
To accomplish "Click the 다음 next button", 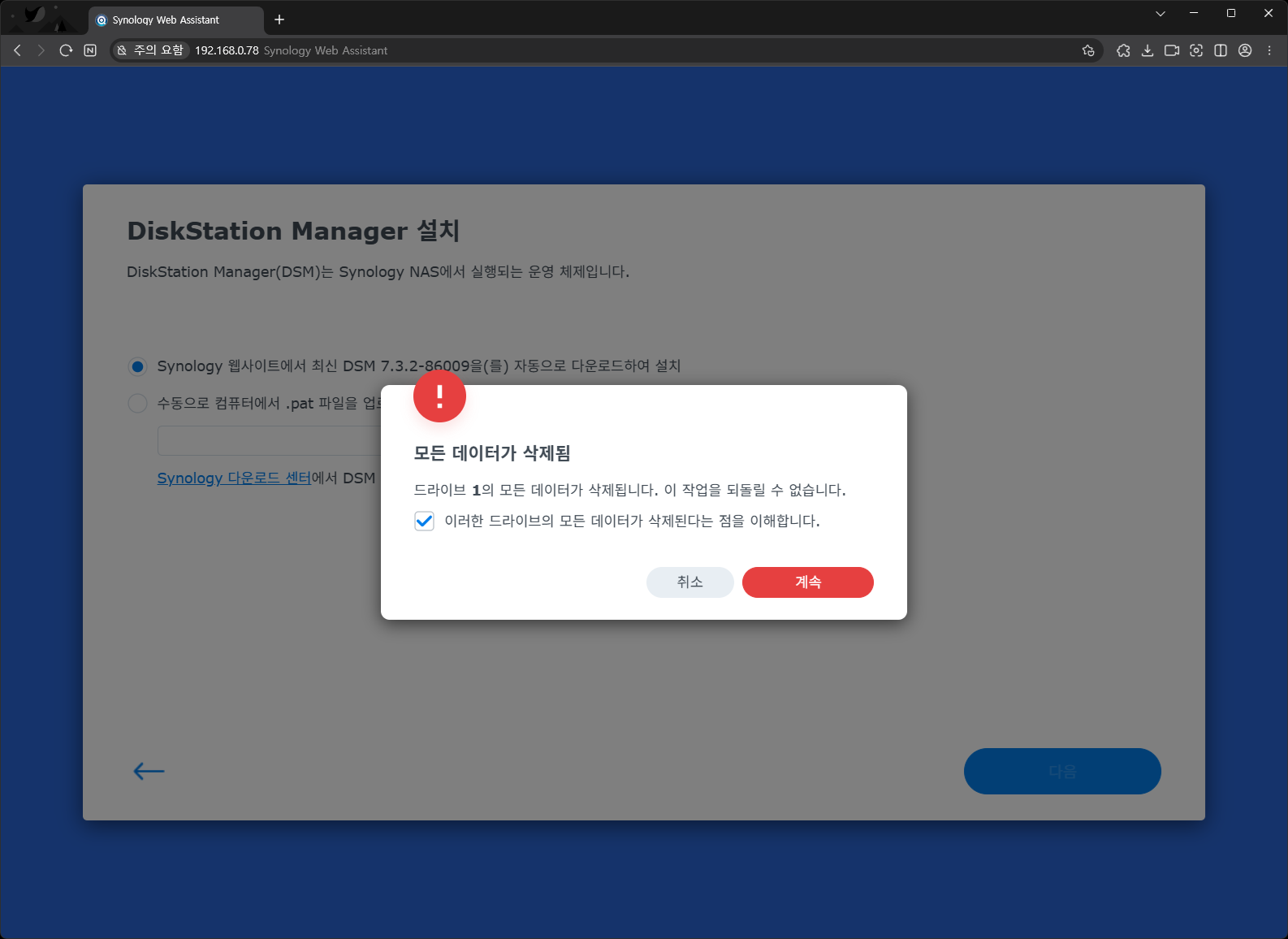I will click(x=1062, y=771).
